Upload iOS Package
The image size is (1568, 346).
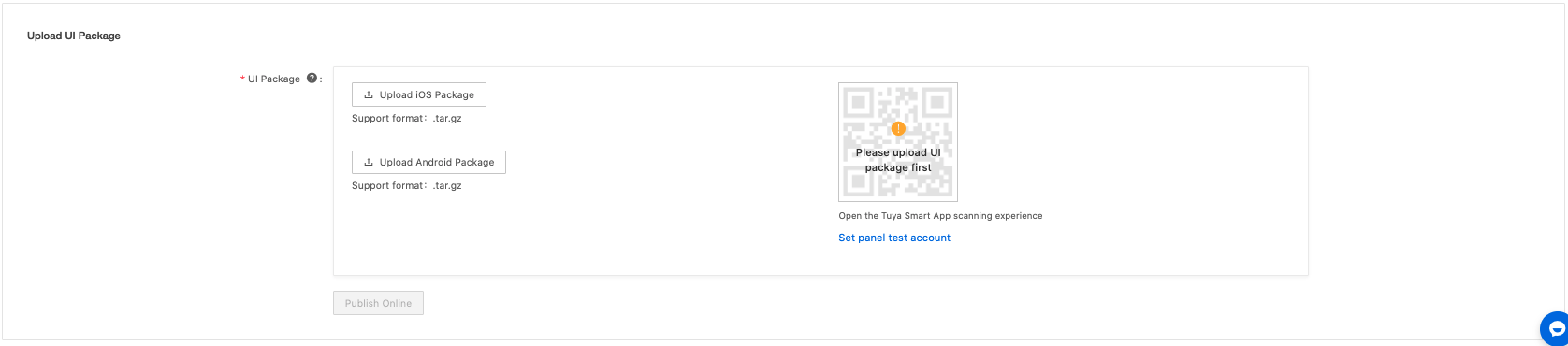[x=419, y=94]
